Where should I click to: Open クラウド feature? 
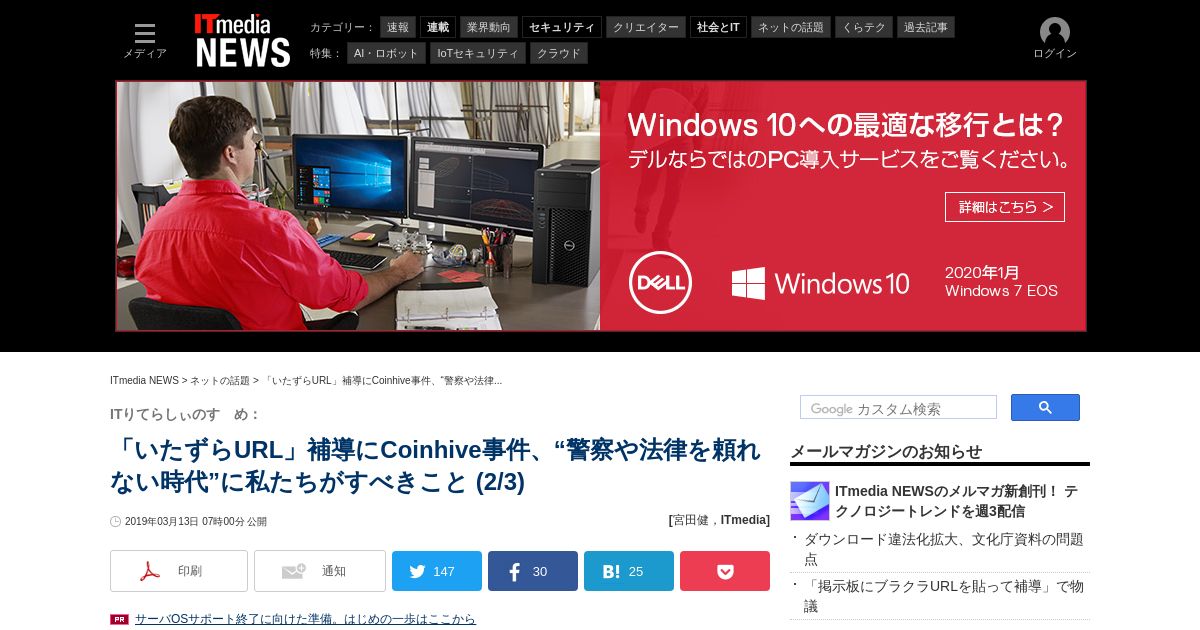tap(559, 53)
